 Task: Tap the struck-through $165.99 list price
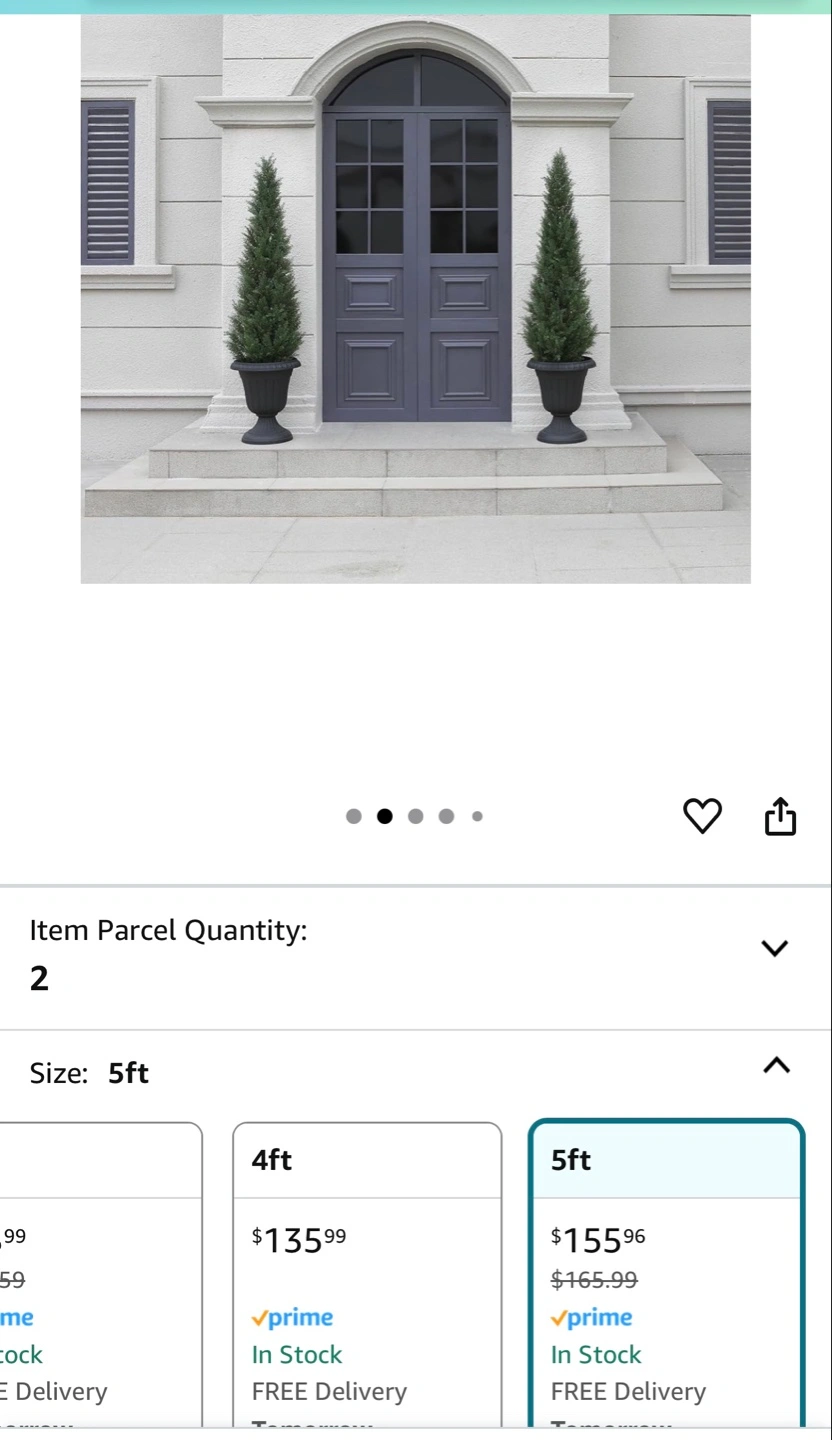(x=594, y=1279)
